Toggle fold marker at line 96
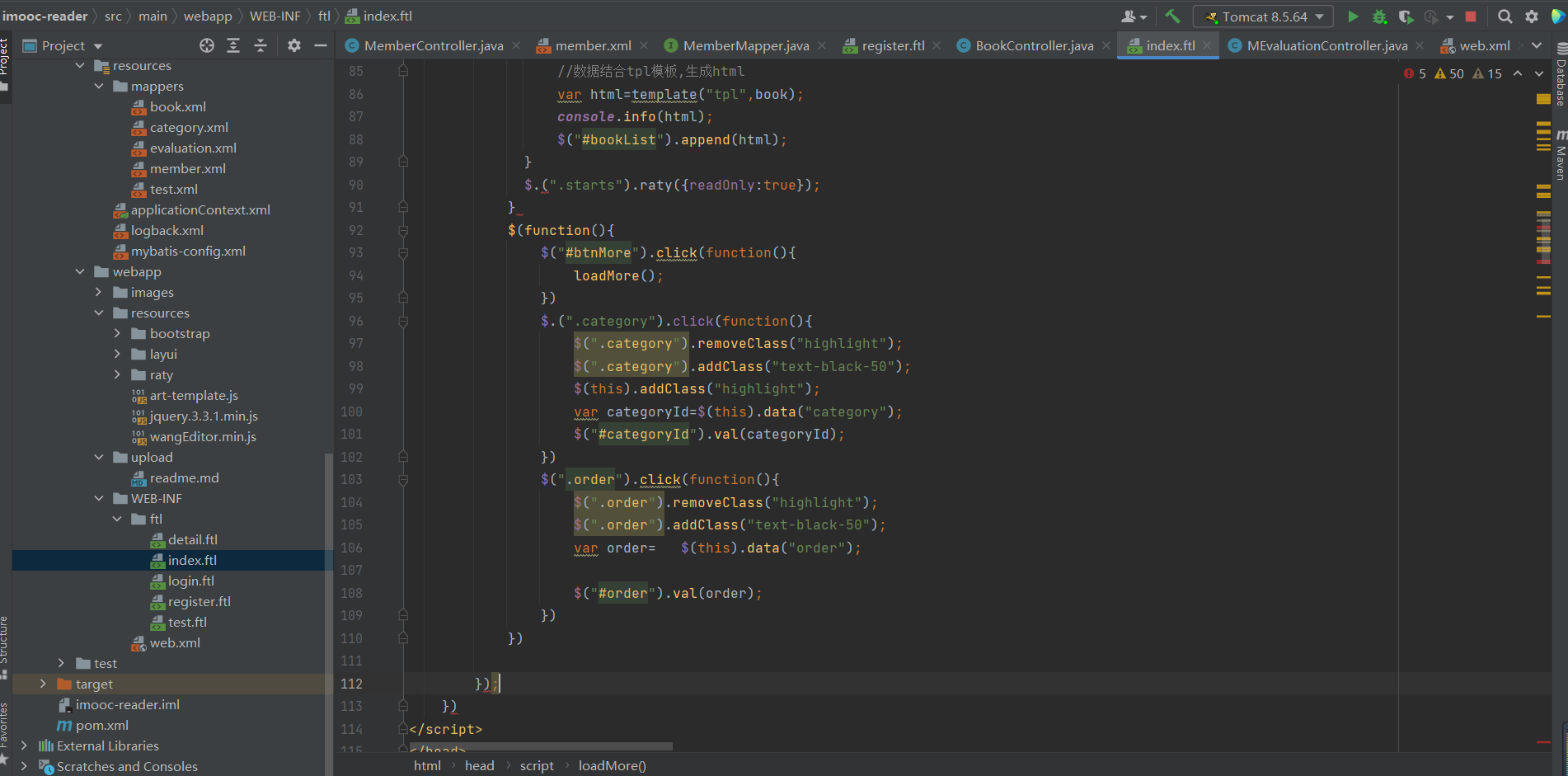Screen dimensions: 1568x776 [403, 321]
